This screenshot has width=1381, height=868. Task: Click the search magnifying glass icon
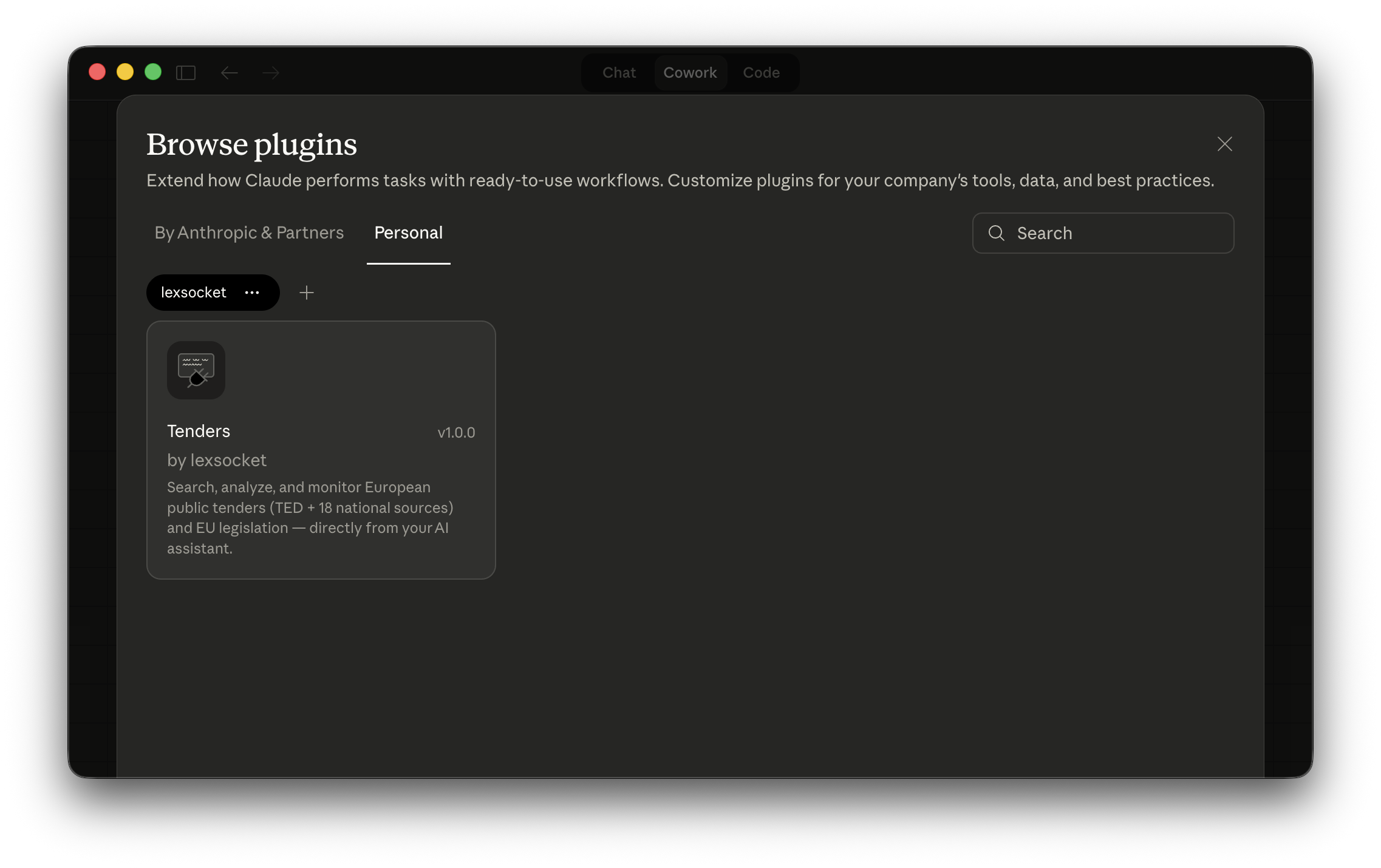click(997, 233)
